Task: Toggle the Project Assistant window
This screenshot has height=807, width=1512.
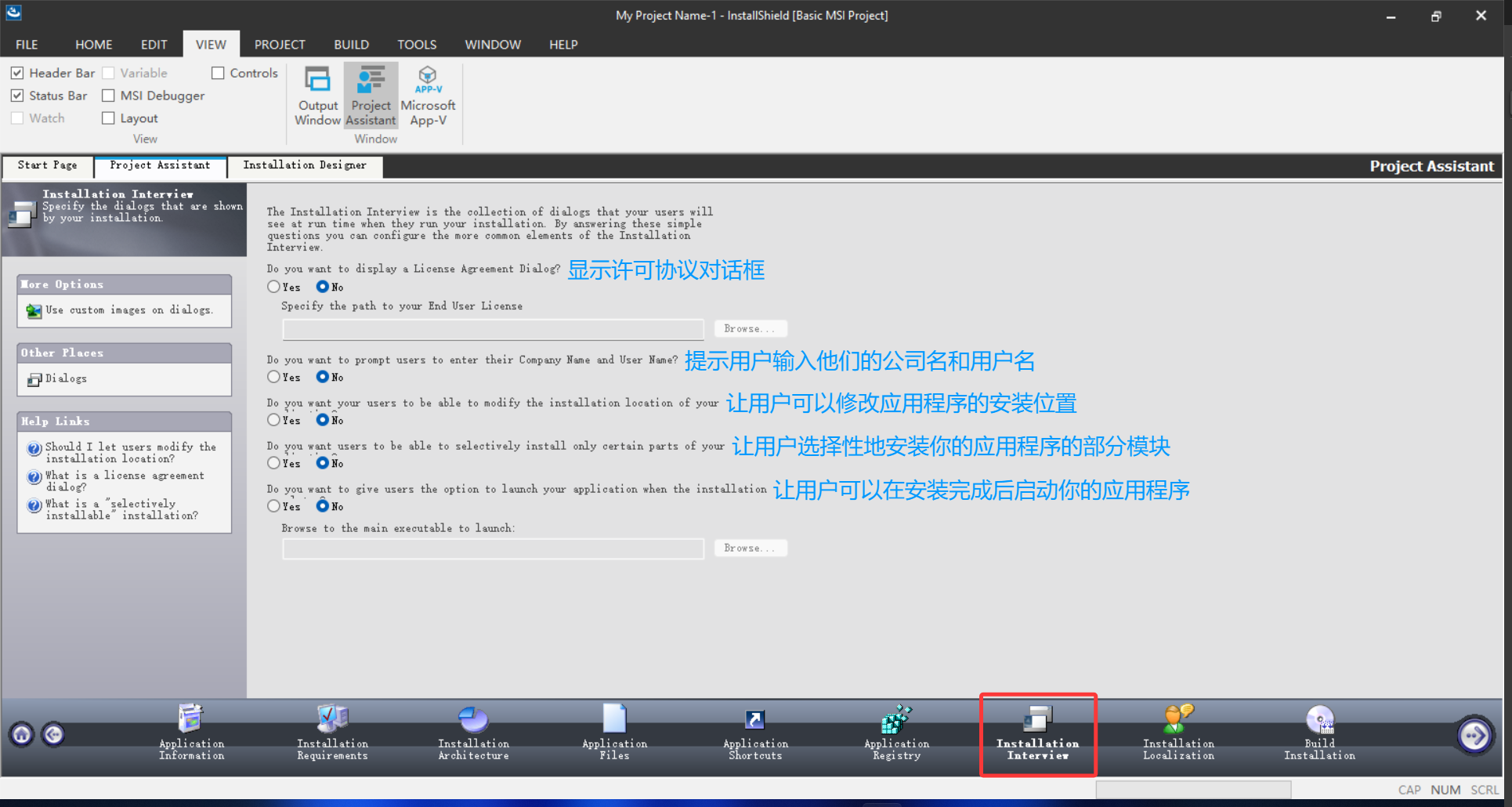Action: (x=371, y=96)
